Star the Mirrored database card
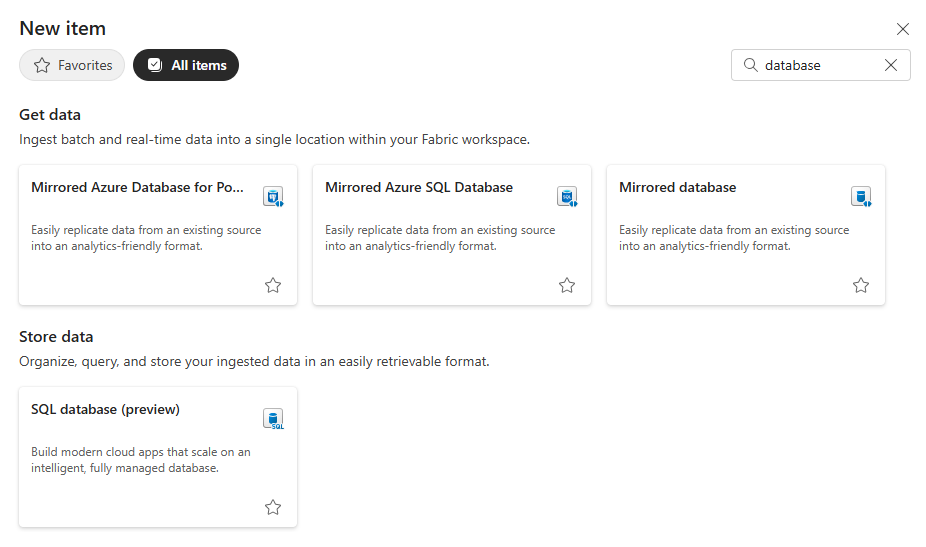Viewport: 926px width, 547px height. click(861, 285)
